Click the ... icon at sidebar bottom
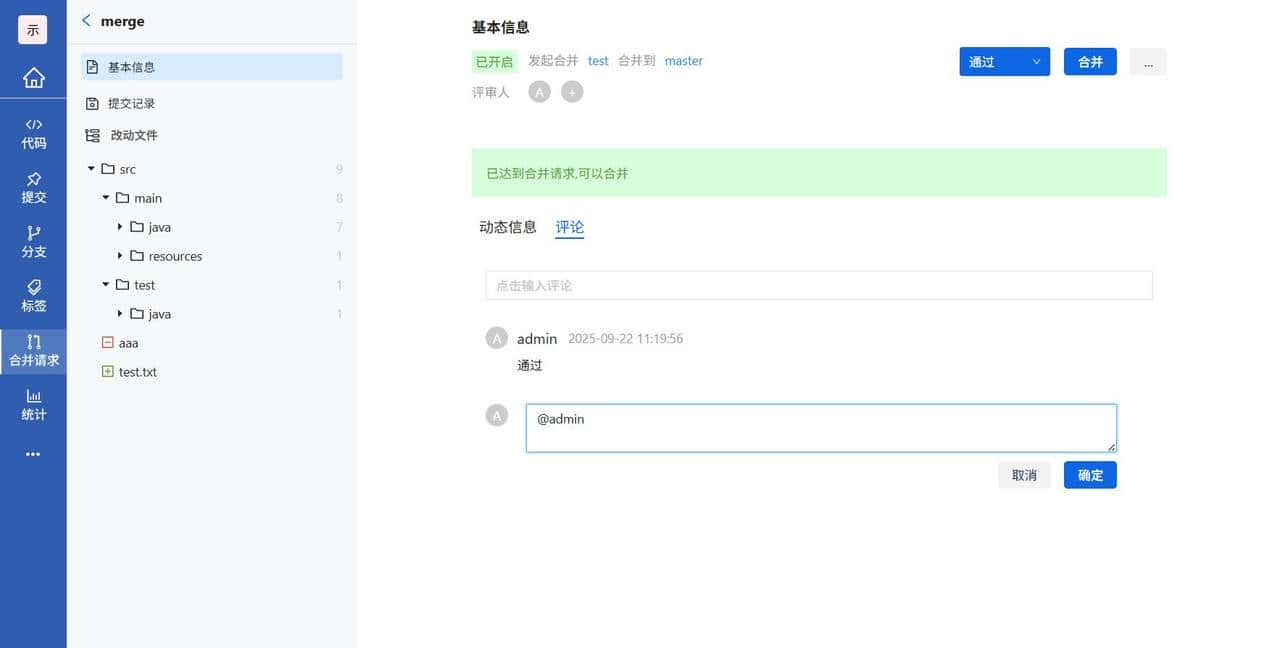This screenshot has width=1280, height=648. (33, 453)
